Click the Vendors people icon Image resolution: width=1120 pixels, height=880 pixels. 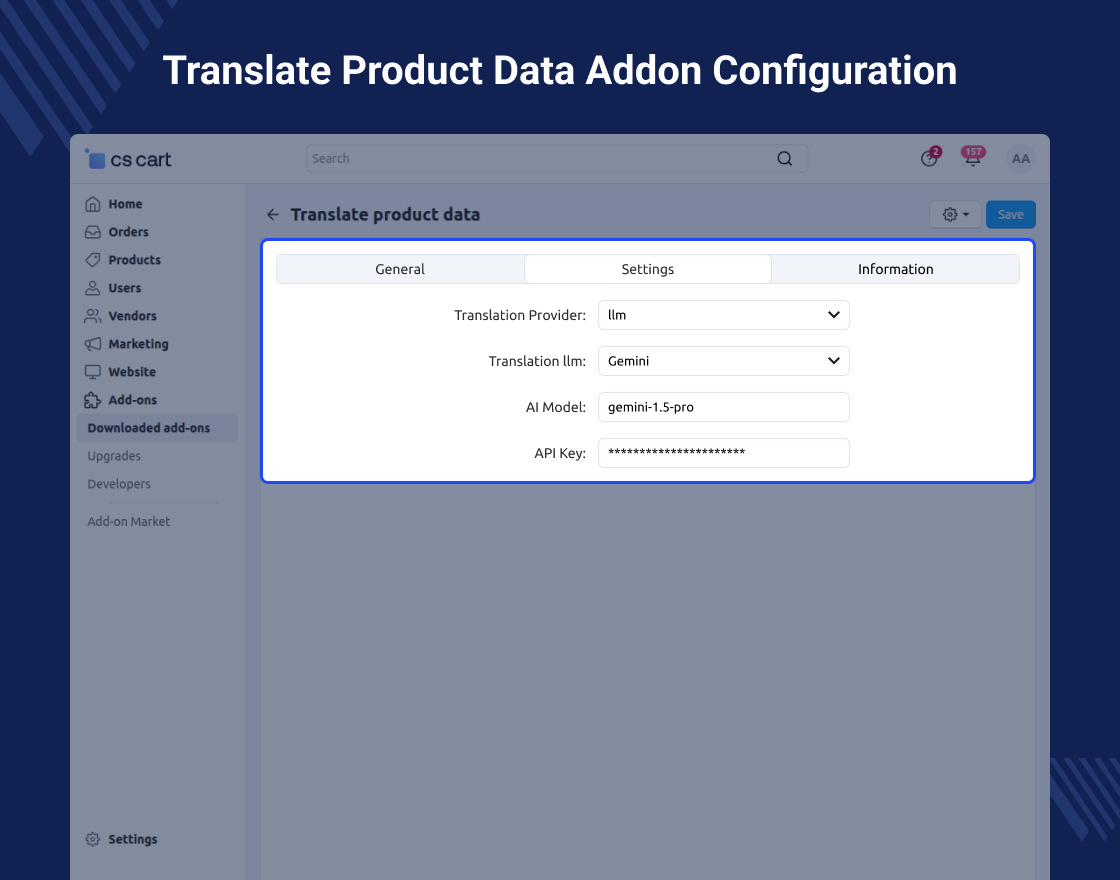[93, 316]
